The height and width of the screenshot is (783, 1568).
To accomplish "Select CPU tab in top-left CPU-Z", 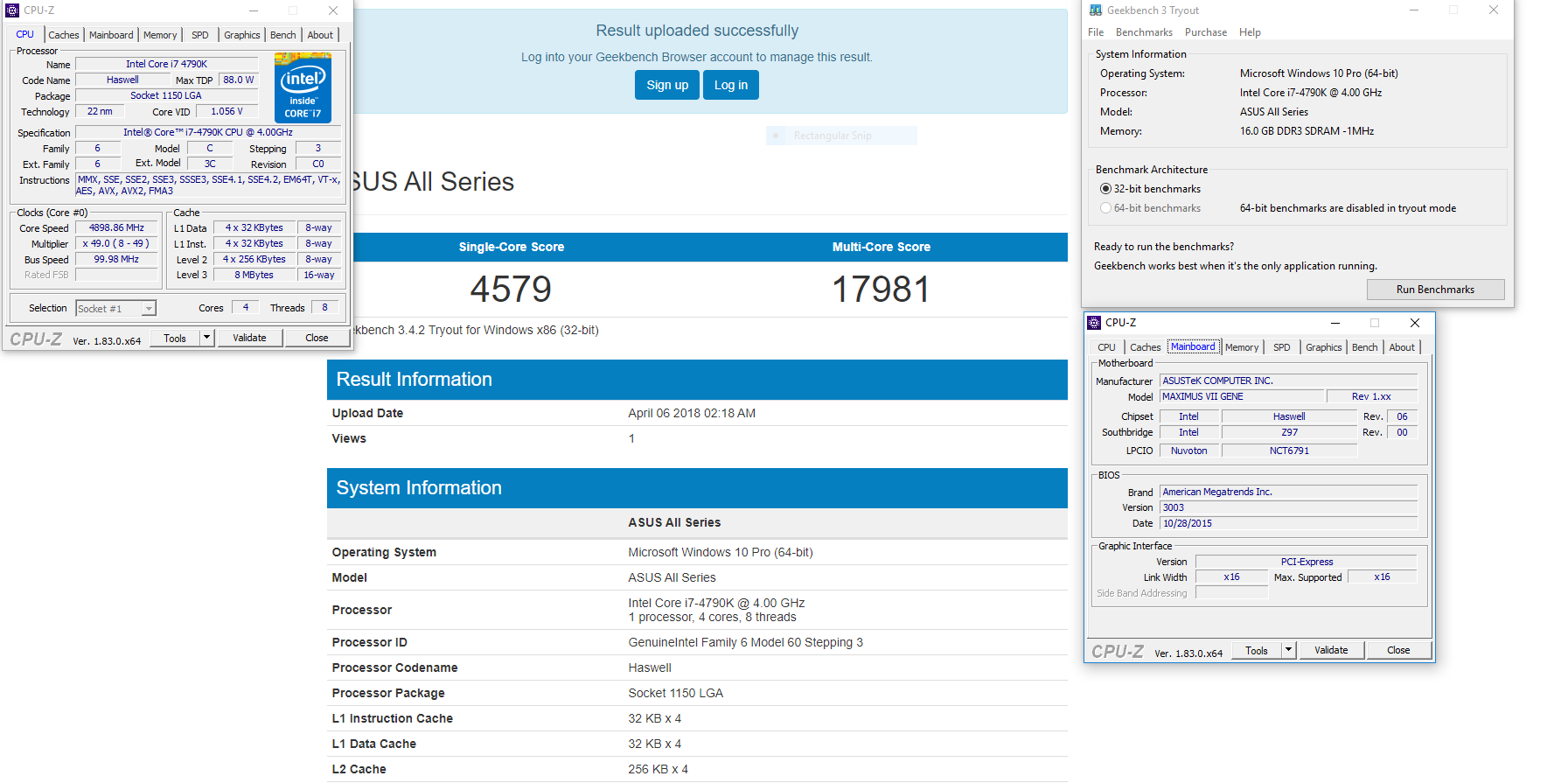I will pos(25,34).
